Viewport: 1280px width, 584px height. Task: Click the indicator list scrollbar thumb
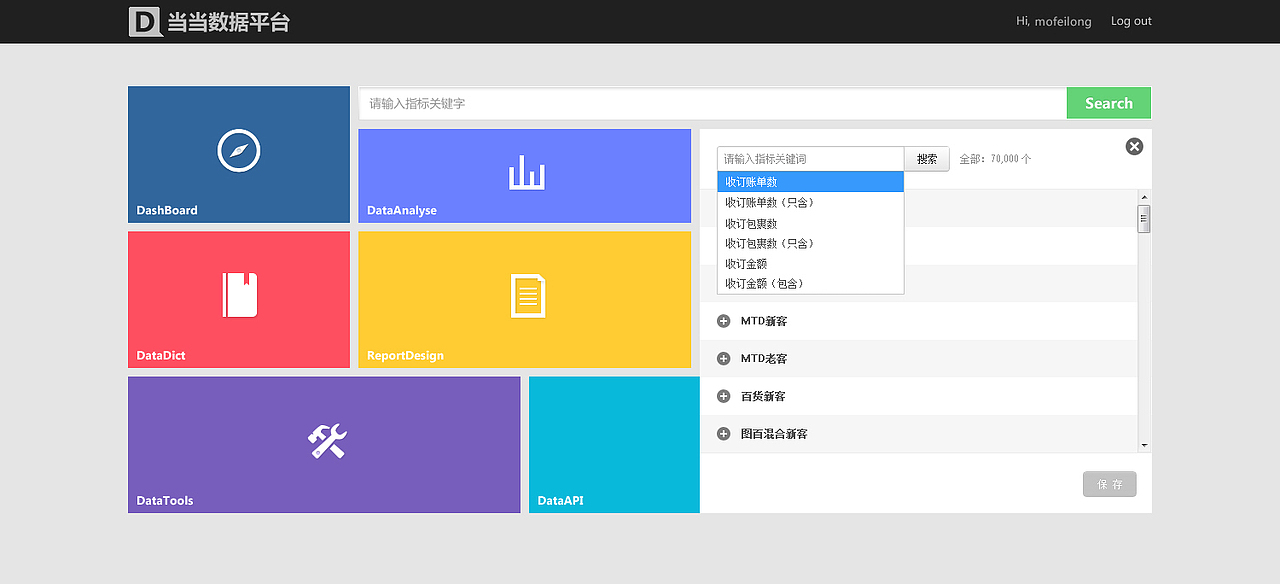click(1144, 219)
